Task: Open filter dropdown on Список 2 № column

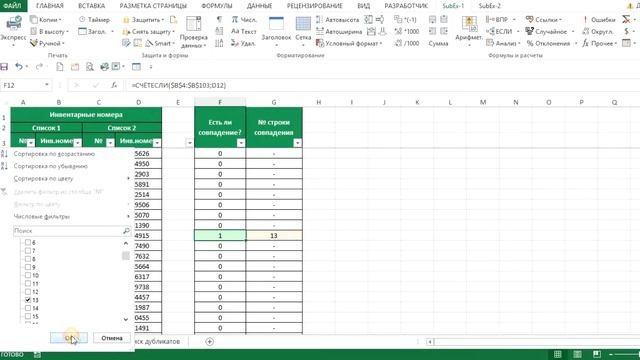Action: [x=110, y=142]
